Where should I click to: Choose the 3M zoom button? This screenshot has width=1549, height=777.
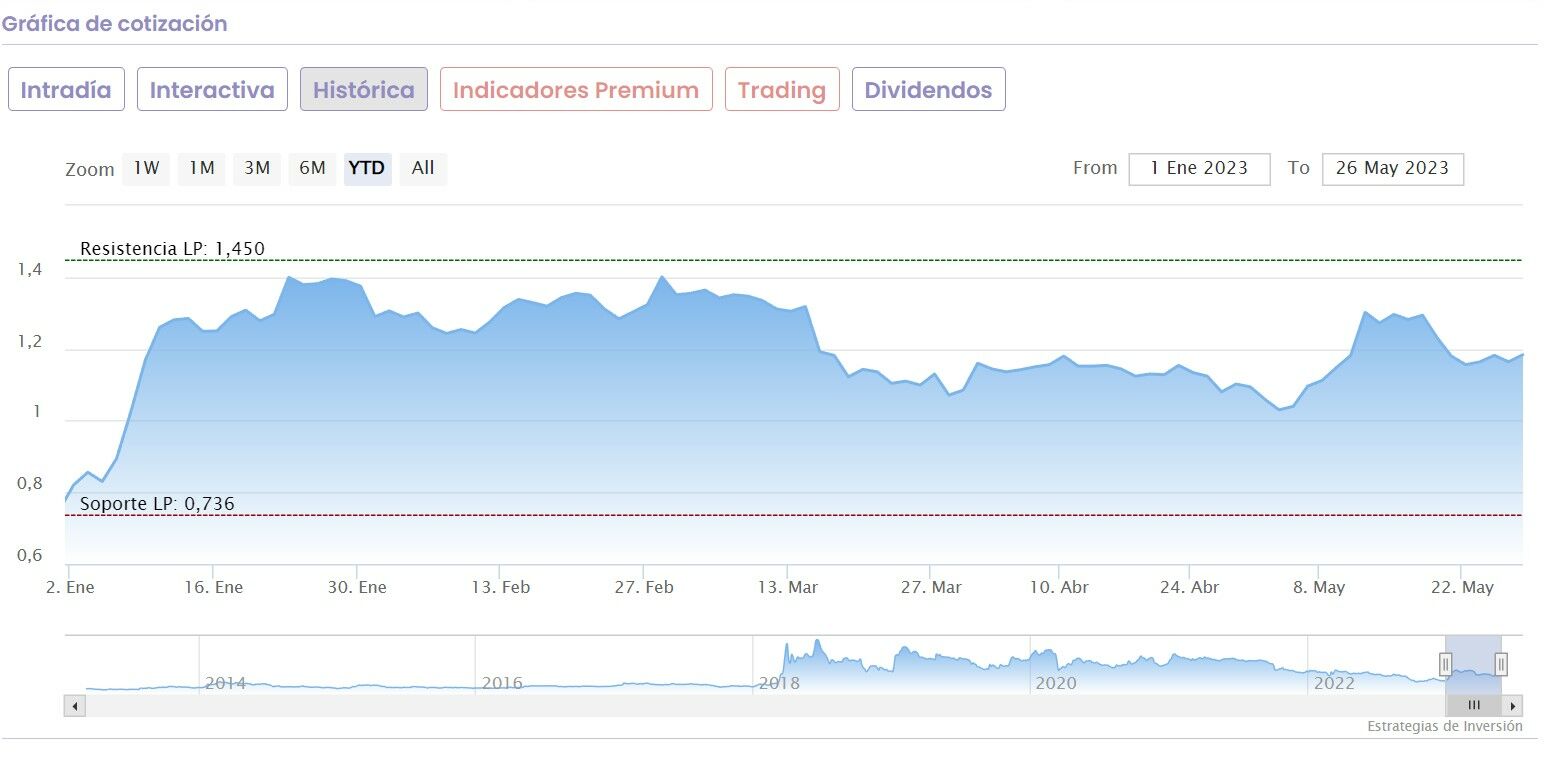[x=257, y=169]
